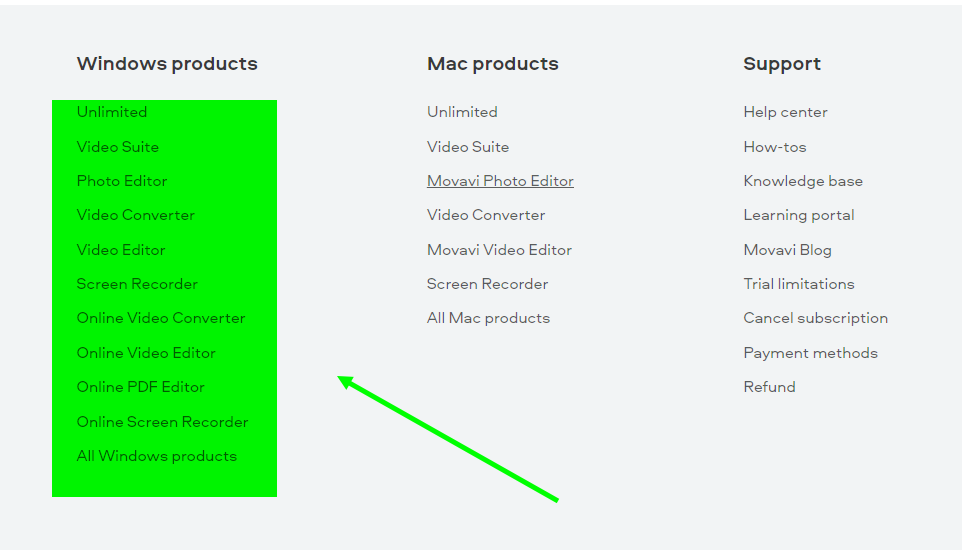View All Mac products
This screenshot has width=962, height=550.
click(x=488, y=318)
